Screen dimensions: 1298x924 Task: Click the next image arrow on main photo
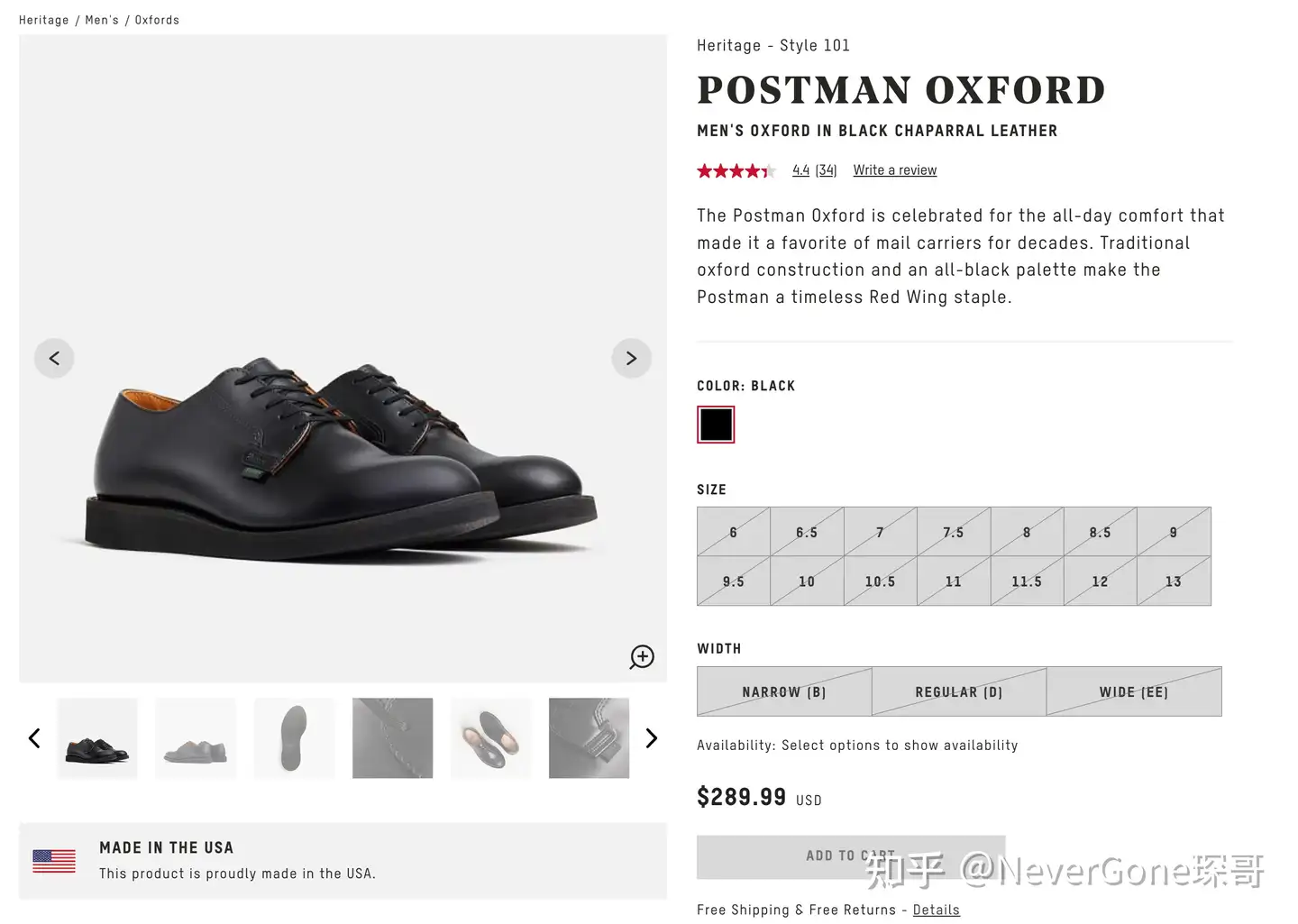coord(631,358)
